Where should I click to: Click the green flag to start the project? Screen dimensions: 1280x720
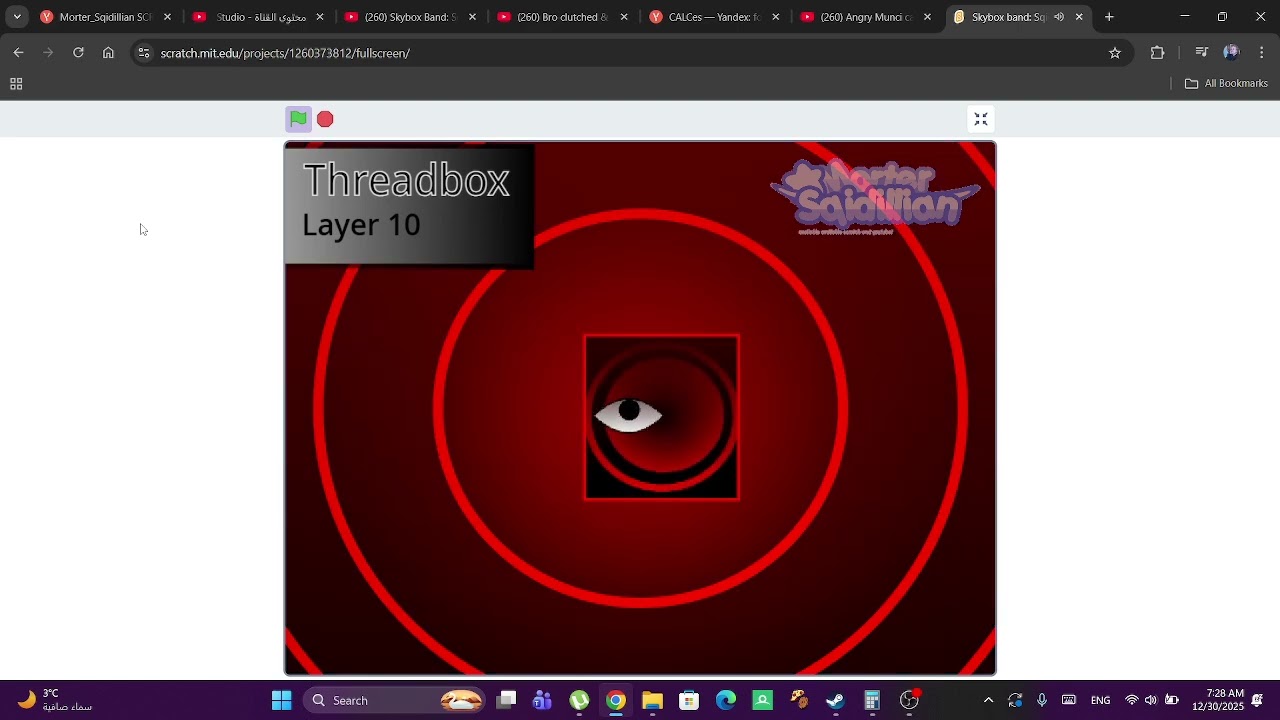click(298, 119)
